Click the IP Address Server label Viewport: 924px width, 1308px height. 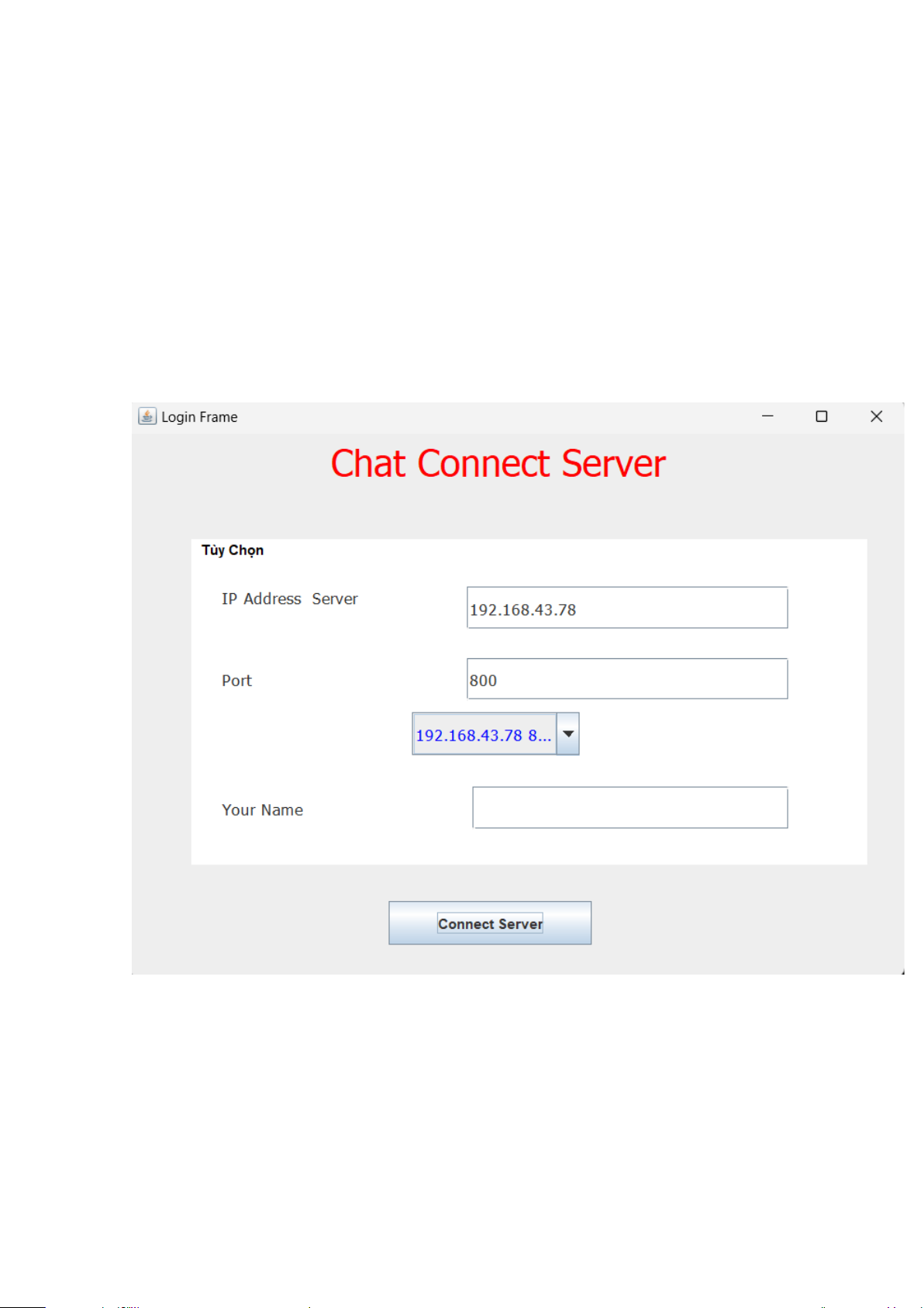click(x=289, y=599)
